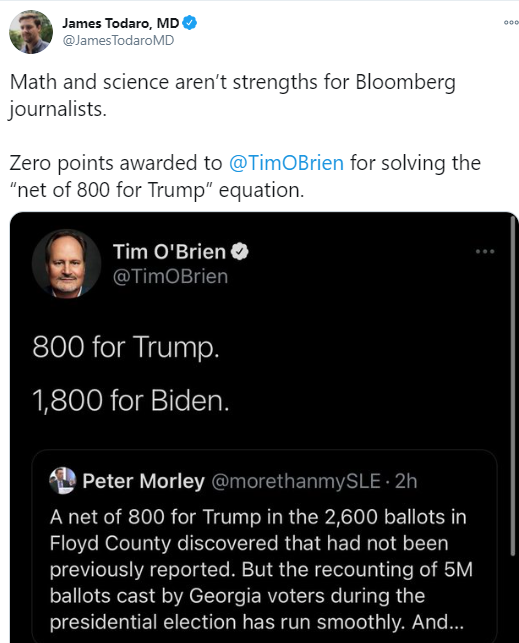Click the grey @TimOBrien handle in the screenshot
The width and height of the screenshot is (519, 643).
[170, 276]
